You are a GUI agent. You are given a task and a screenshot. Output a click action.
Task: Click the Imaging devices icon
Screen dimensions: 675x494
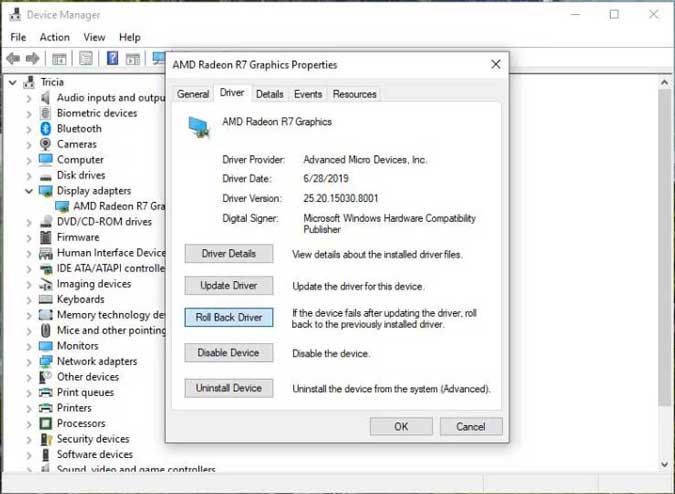(x=45, y=284)
